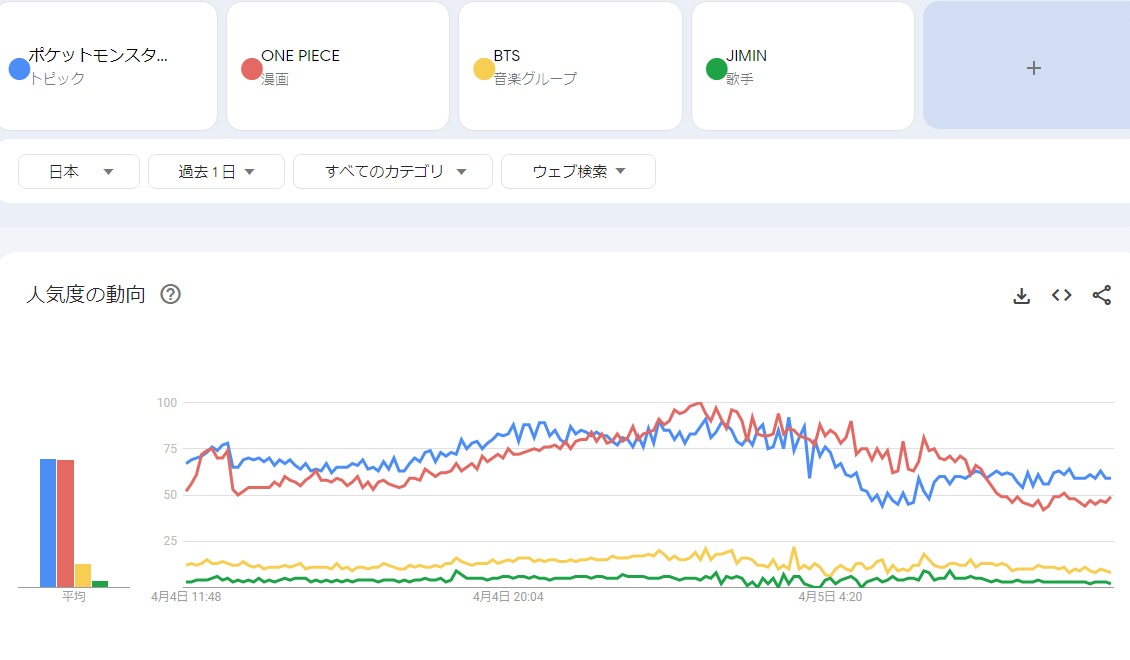The height and width of the screenshot is (660, 1130).
Task: Open help icon next to 人気度の動向
Action: coord(171,295)
